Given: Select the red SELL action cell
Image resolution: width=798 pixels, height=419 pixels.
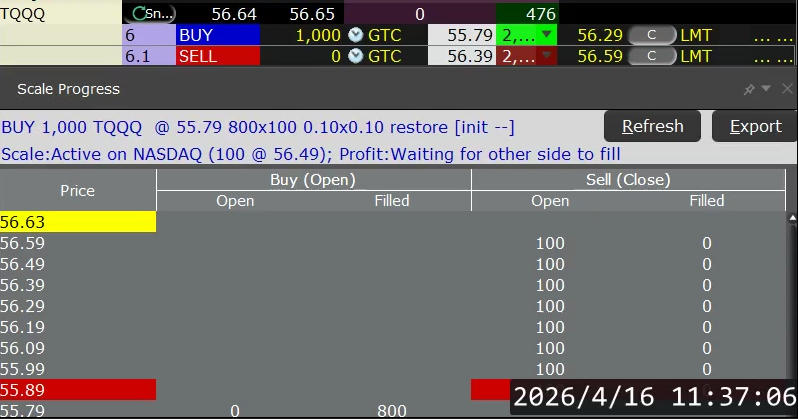Looking at the screenshot, I should (x=216, y=57).
